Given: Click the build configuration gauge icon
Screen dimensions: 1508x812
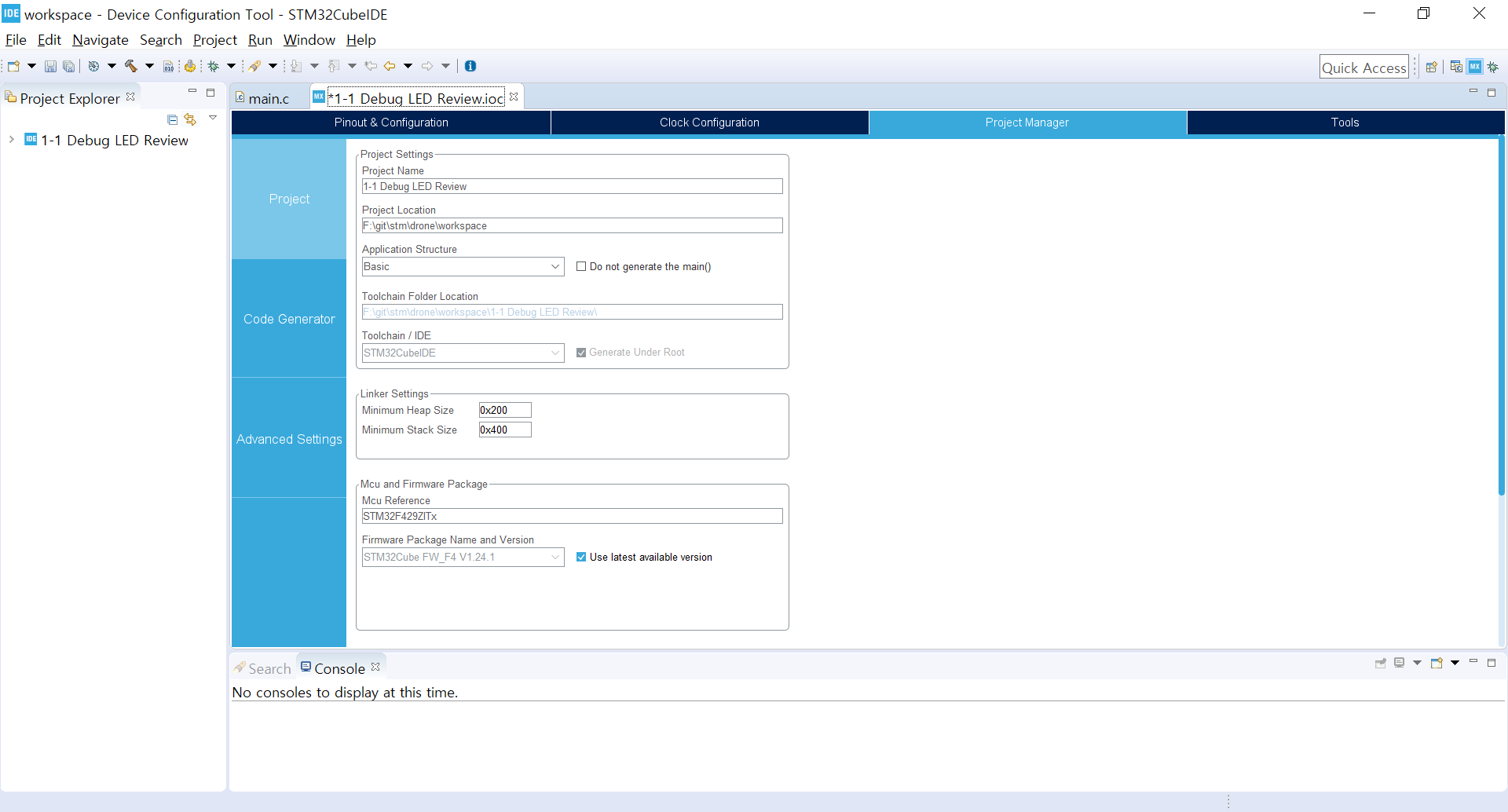Looking at the screenshot, I should point(93,66).
